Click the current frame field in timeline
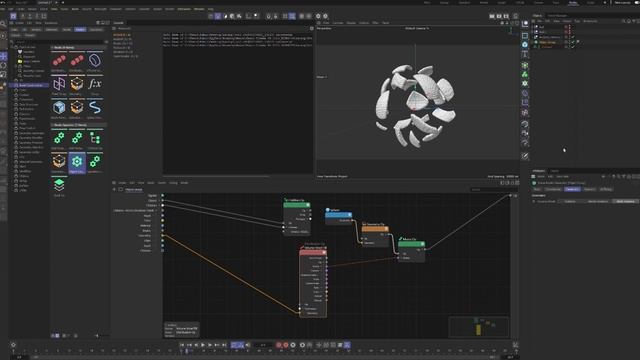This screenshot has height=360, width=640. click(x=263, y=345)
